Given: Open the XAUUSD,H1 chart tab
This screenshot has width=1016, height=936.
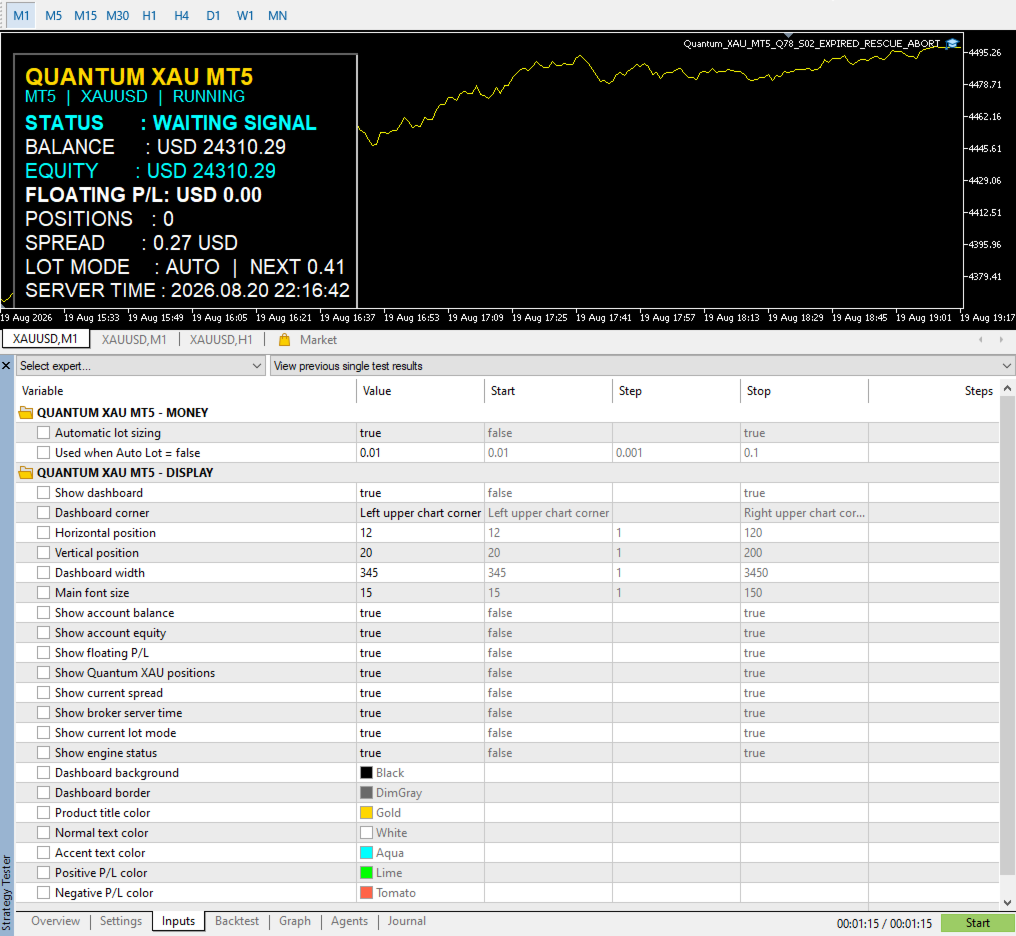Looking at the screenshot, I should [x=221, y=340].
